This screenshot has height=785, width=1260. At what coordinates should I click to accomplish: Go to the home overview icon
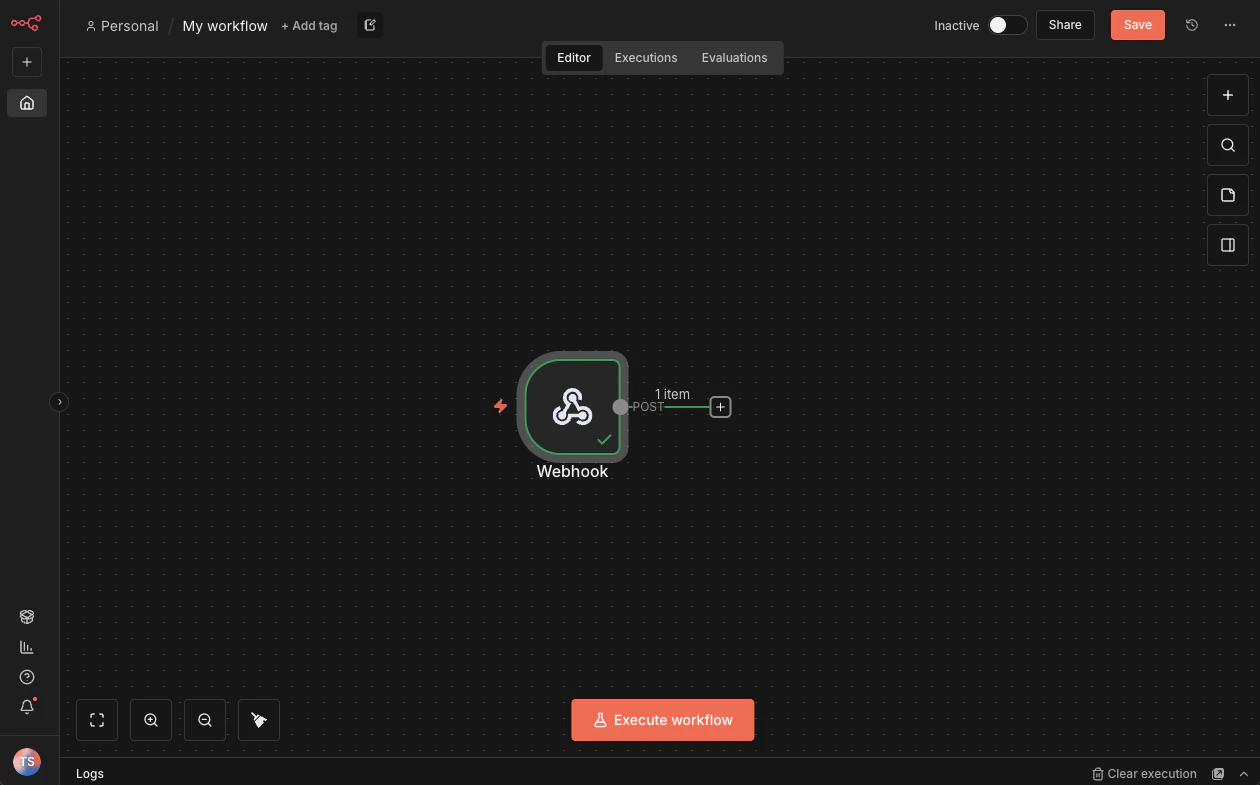pyautogui.click(x=27, y=103)
